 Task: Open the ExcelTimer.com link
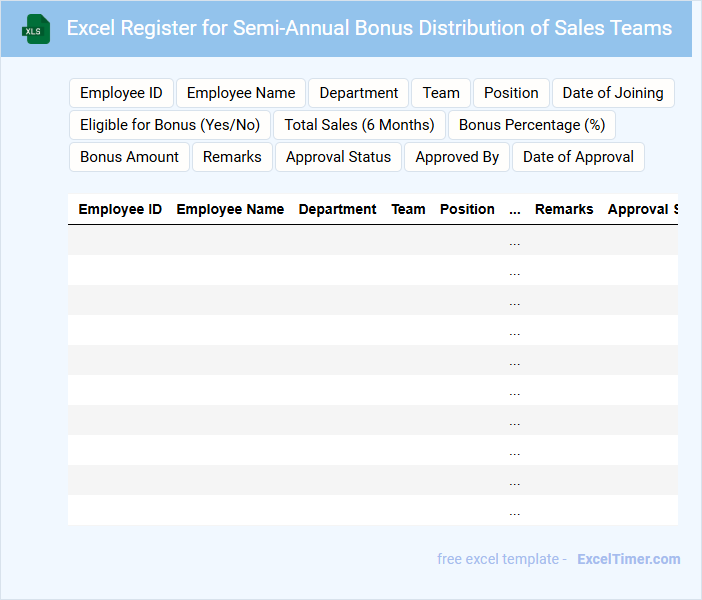[628, 559]
